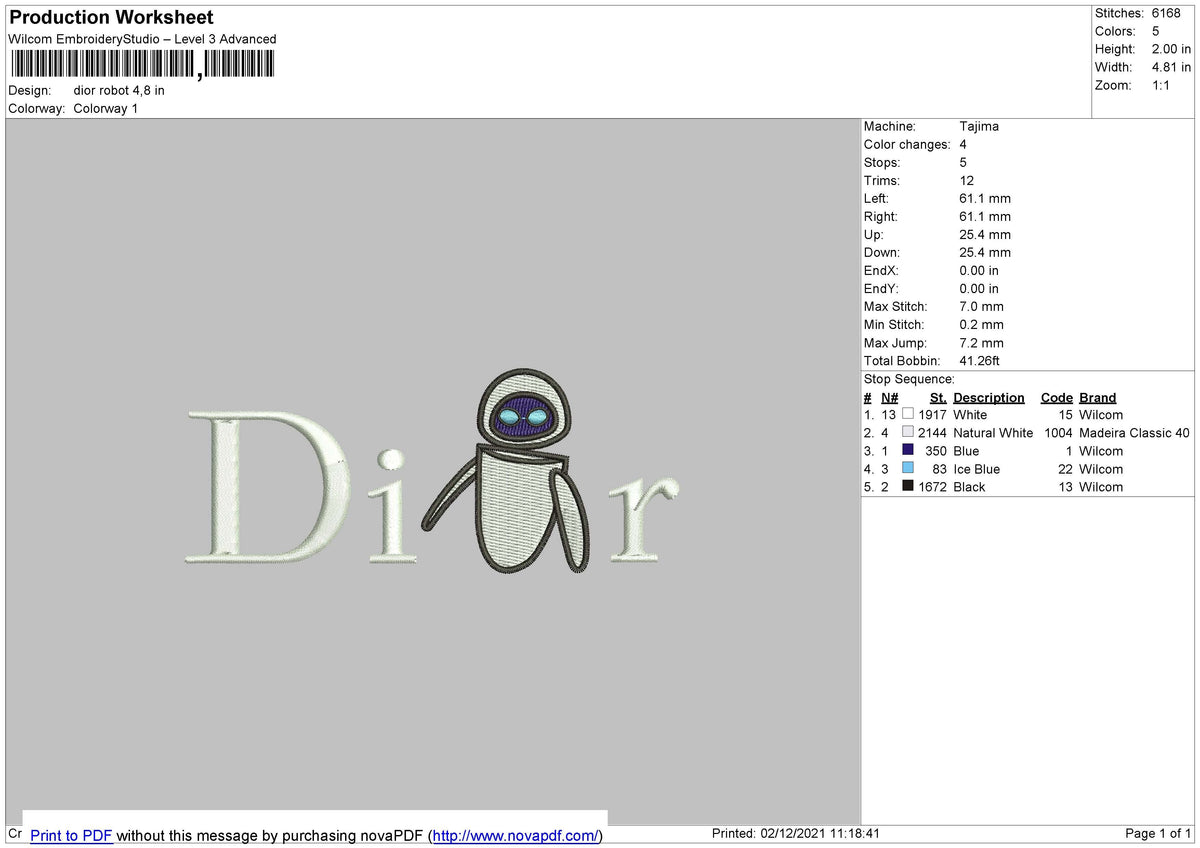Select the Max Stitch value 7.0 mm

(x=981, y=306)
